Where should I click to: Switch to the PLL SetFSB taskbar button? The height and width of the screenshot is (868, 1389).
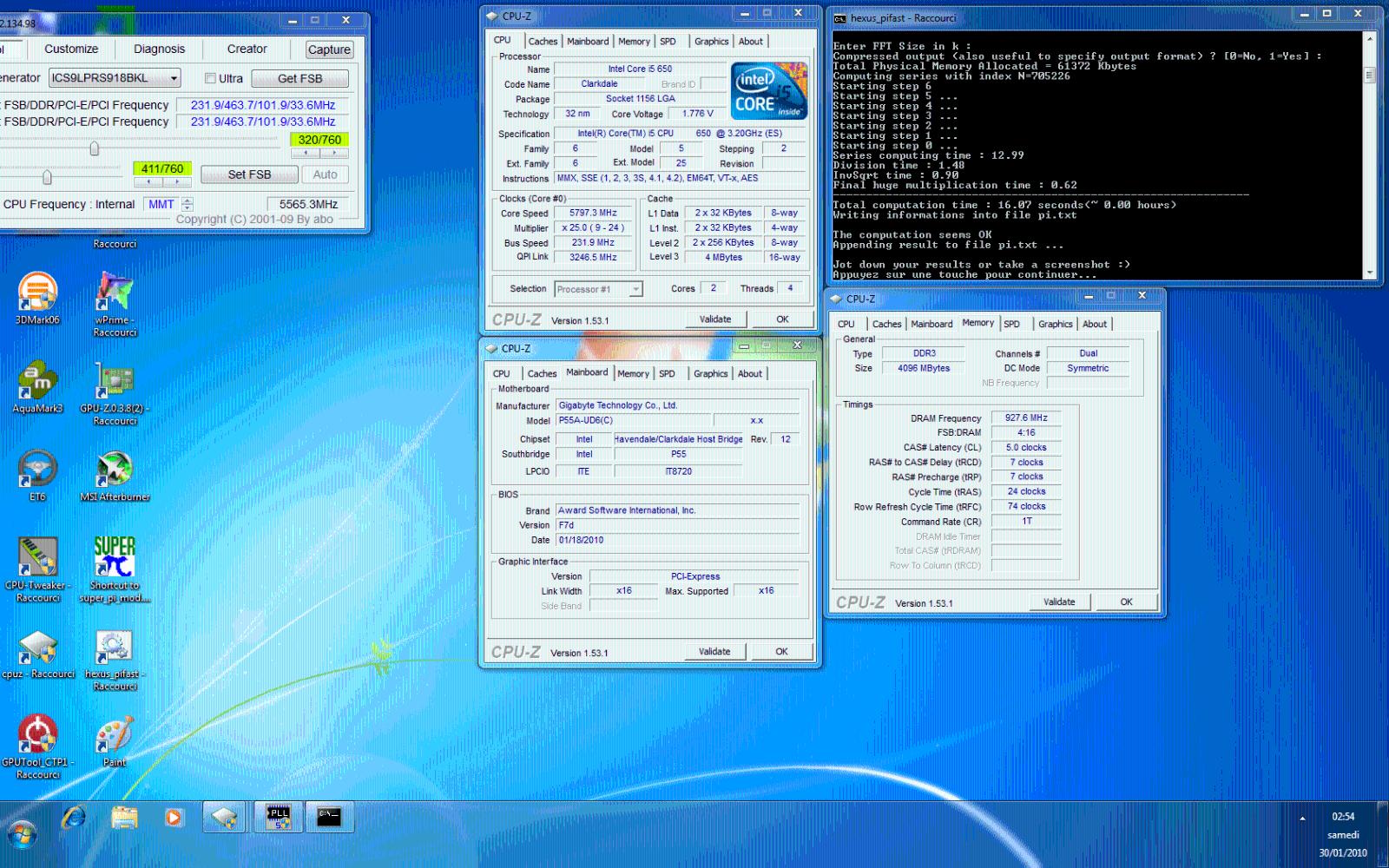pos(278,817)
